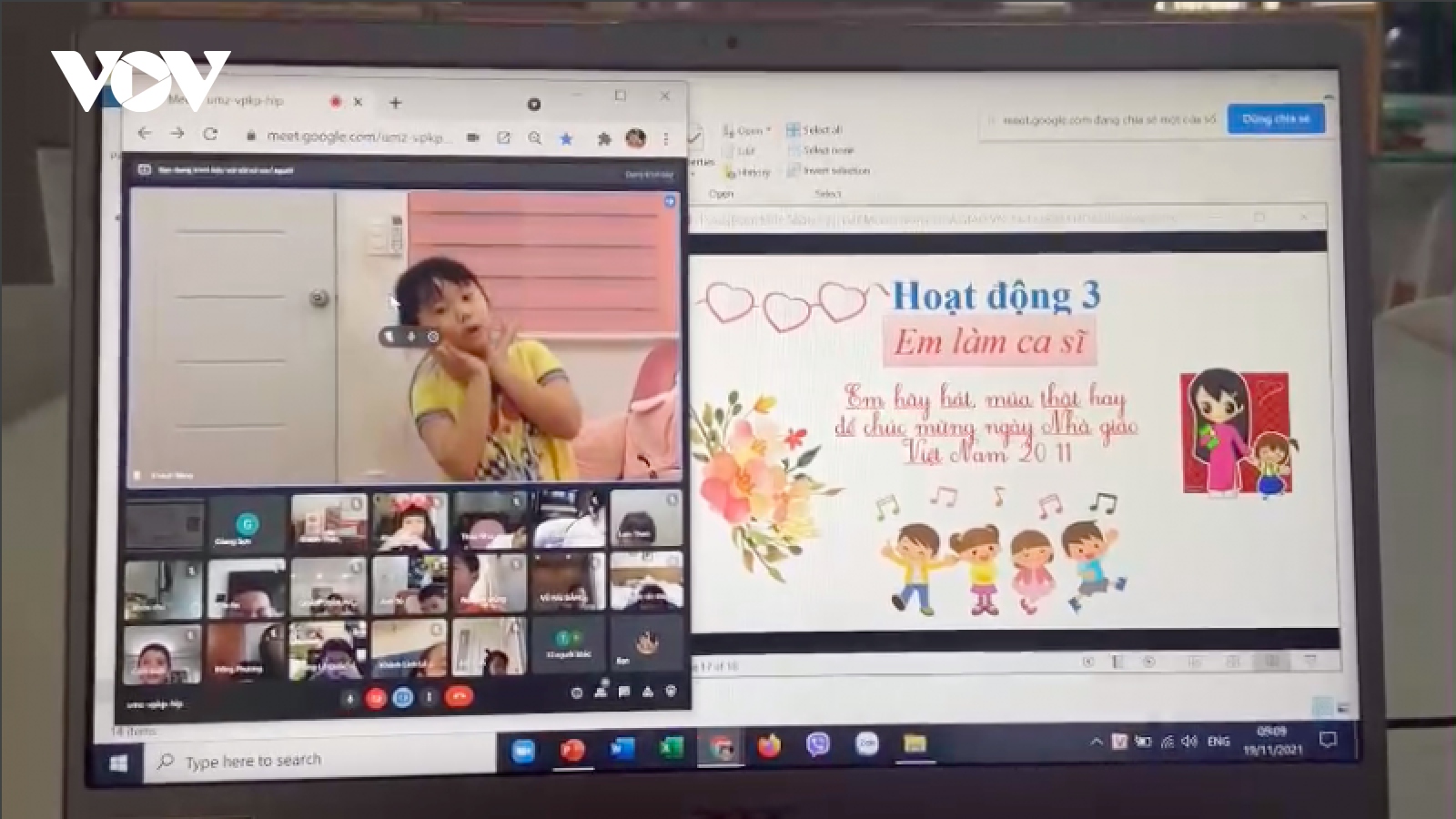Open the Open dropdown in Explorer ribbon
1456x819 pixels.
pos(747,130)
